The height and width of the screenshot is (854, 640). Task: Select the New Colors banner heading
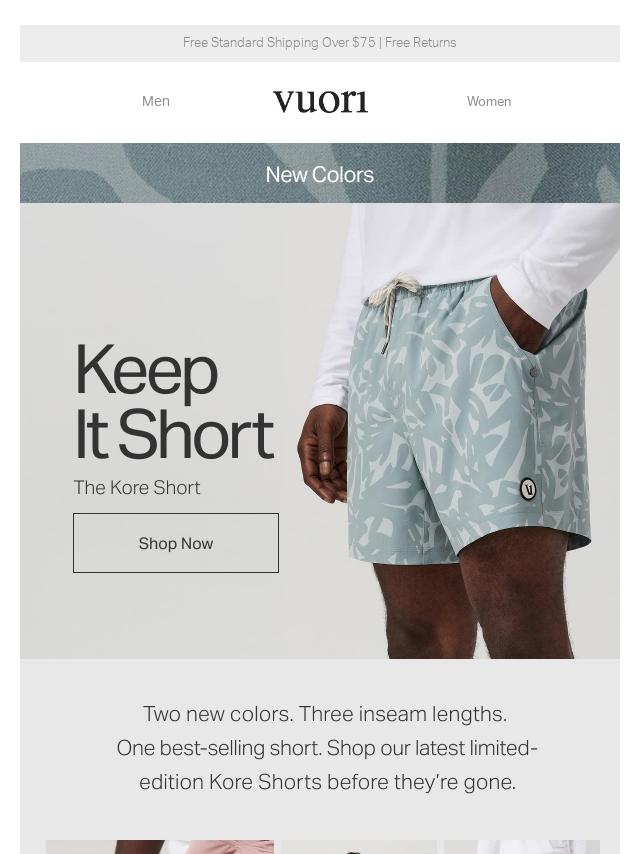click(x=320, y=175)
